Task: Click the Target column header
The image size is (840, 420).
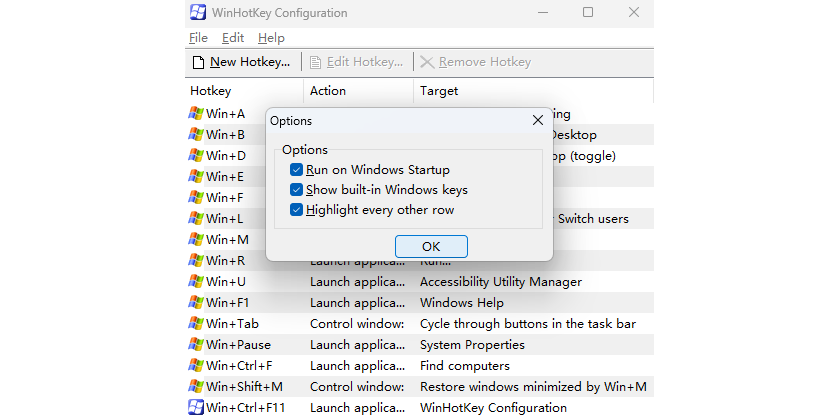Action: point(439,91)
